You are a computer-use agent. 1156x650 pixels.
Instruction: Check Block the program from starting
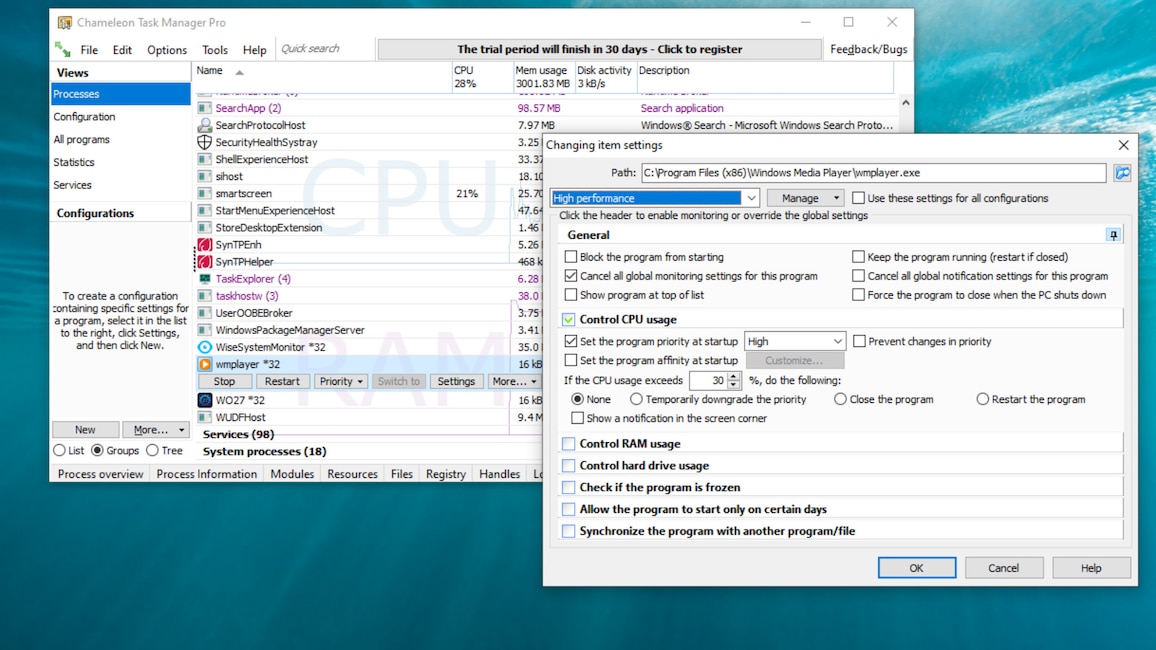571,257
